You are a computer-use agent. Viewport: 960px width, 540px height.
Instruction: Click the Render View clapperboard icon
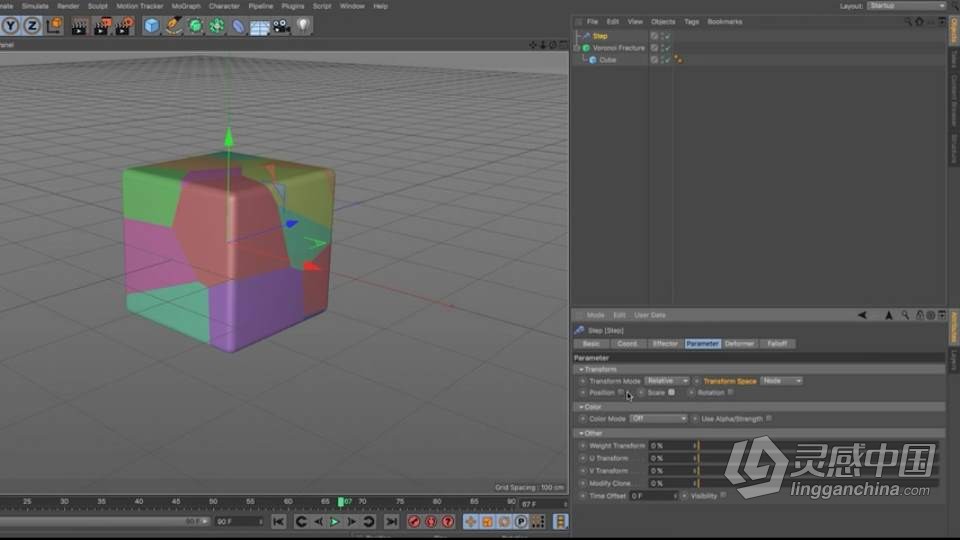79,25
